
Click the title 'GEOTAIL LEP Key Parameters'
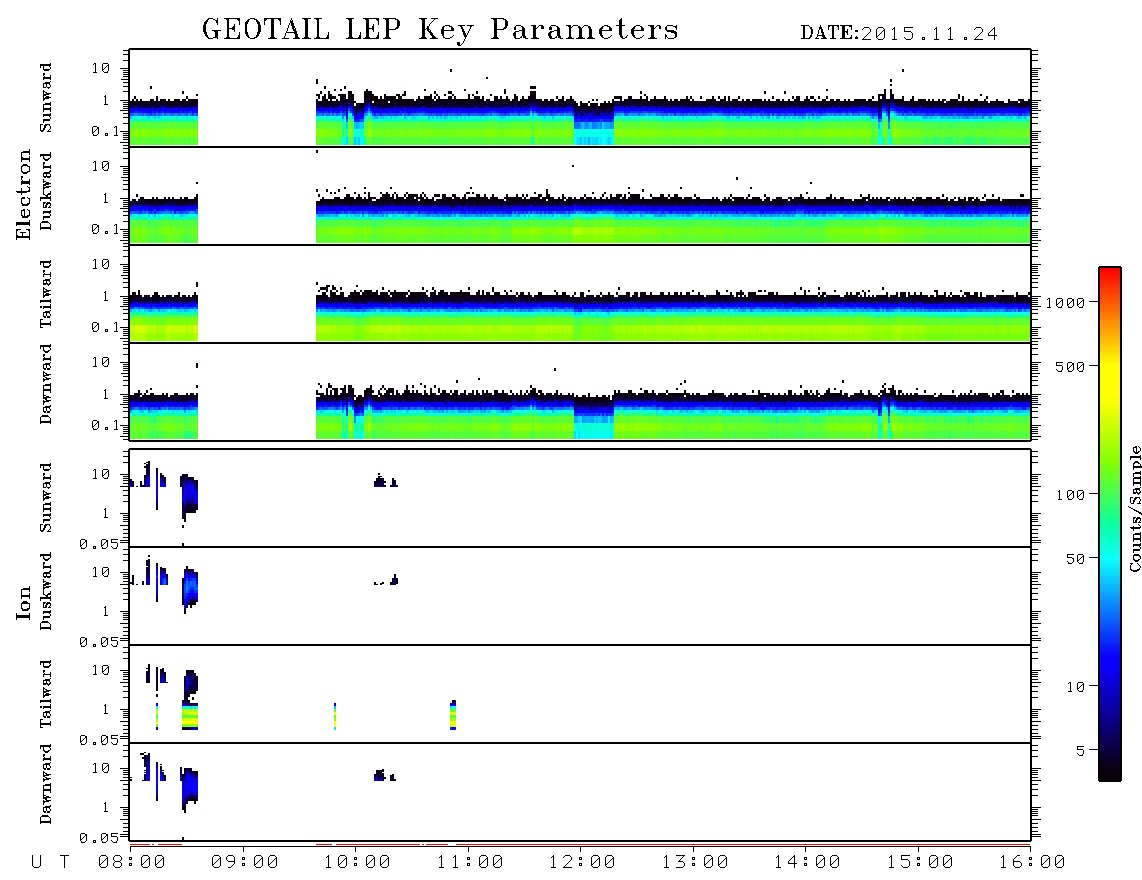point(440,30)
